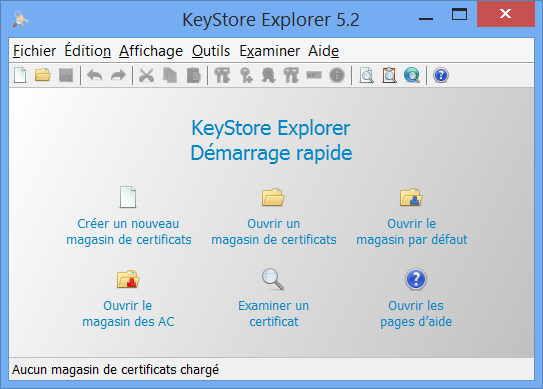Open the Affichage menu

click(x=151, y=51)
